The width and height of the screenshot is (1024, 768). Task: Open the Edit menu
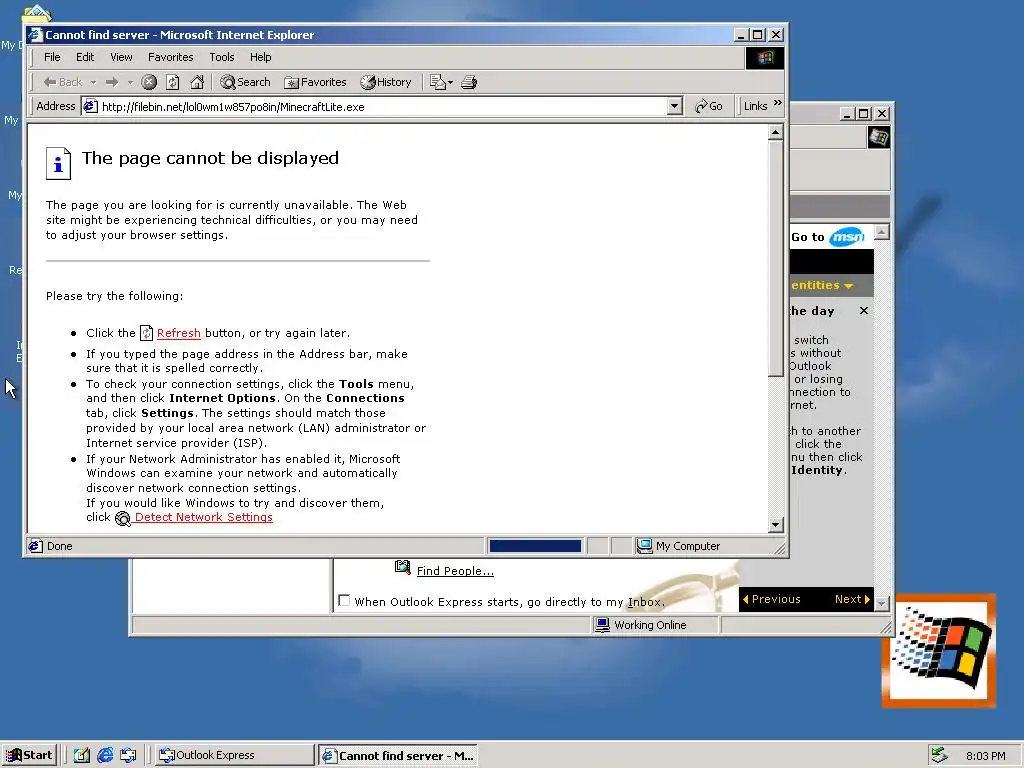[85, 57]
